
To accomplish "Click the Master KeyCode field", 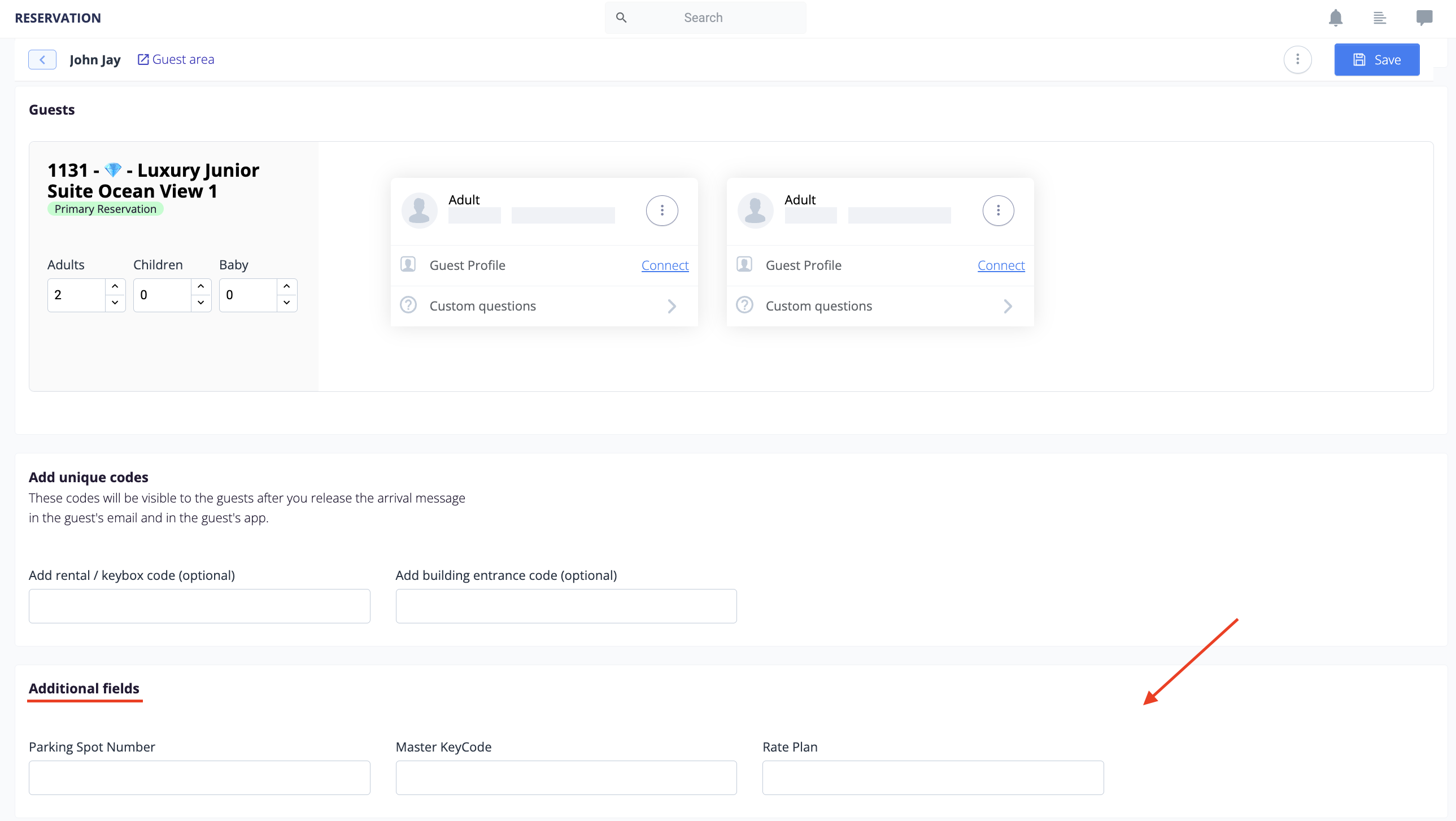I will pos(566,778).
